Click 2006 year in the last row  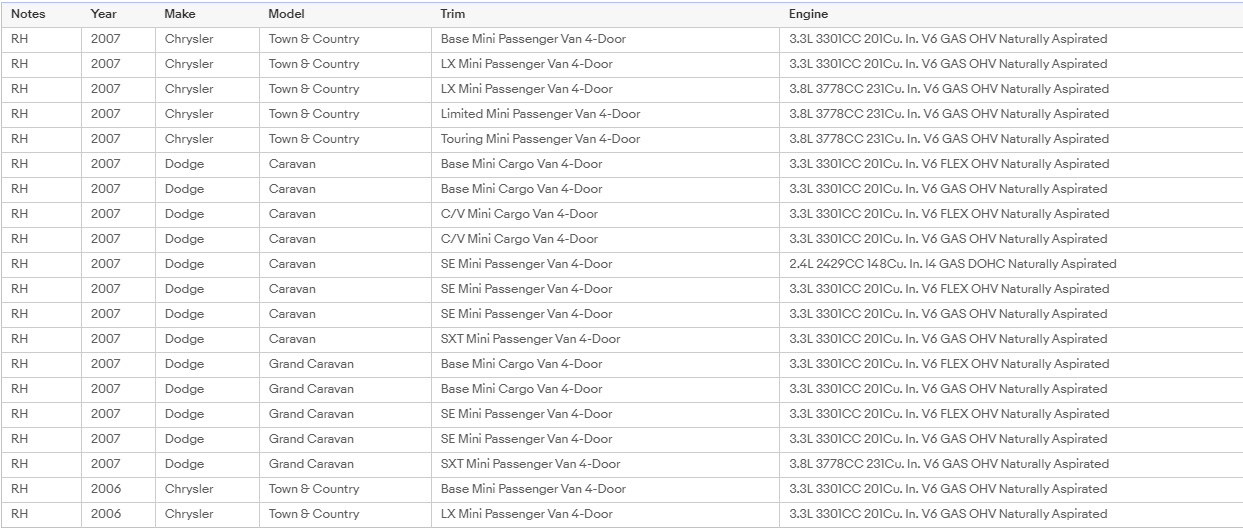pyautogui.click(x=106, y=514)
